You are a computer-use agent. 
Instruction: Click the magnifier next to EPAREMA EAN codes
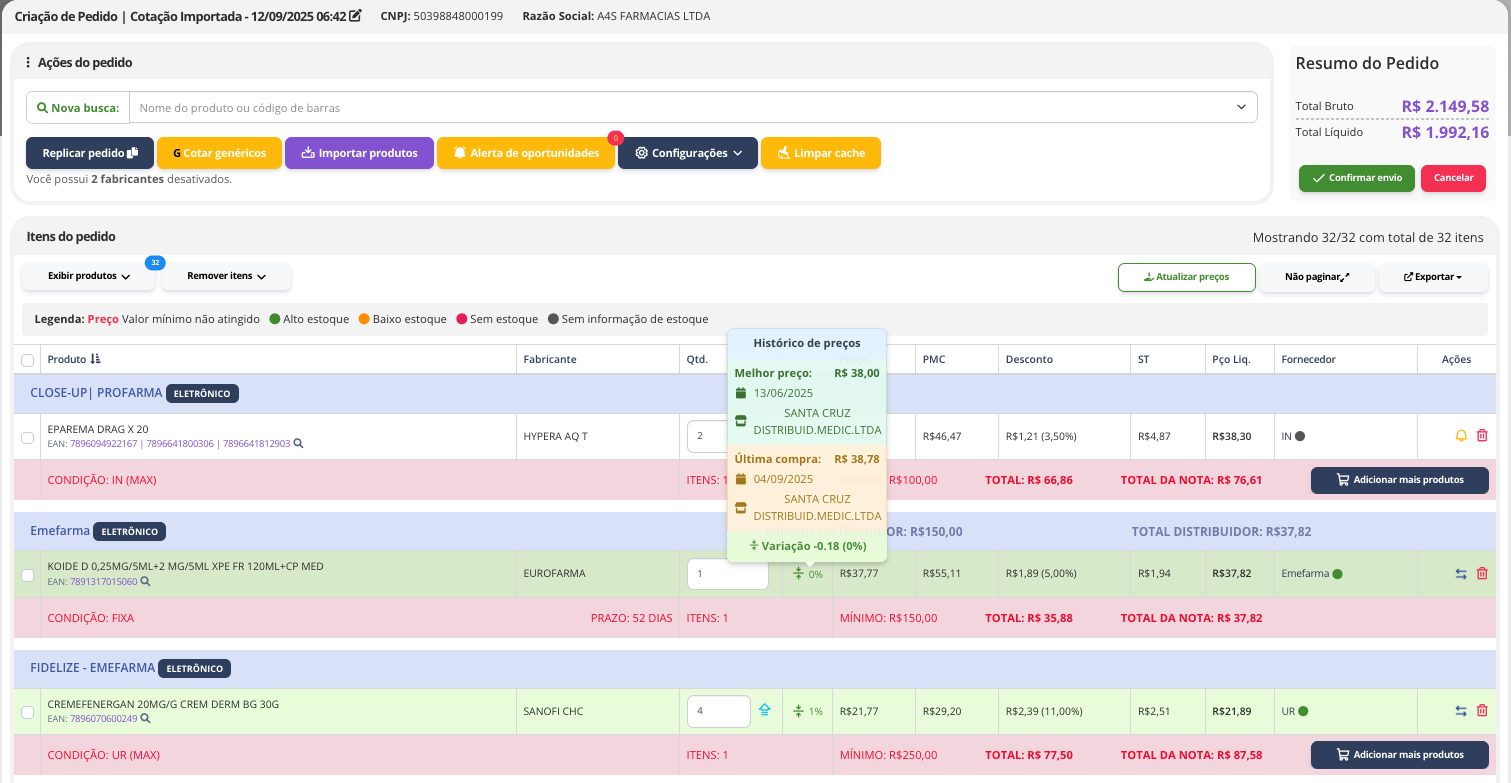(298, 443)
